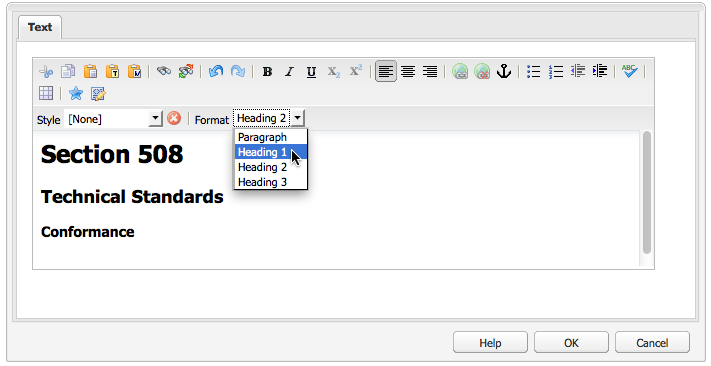Insert a bulleted list
The height and width of the screenshot is (366, 711).
534,72
